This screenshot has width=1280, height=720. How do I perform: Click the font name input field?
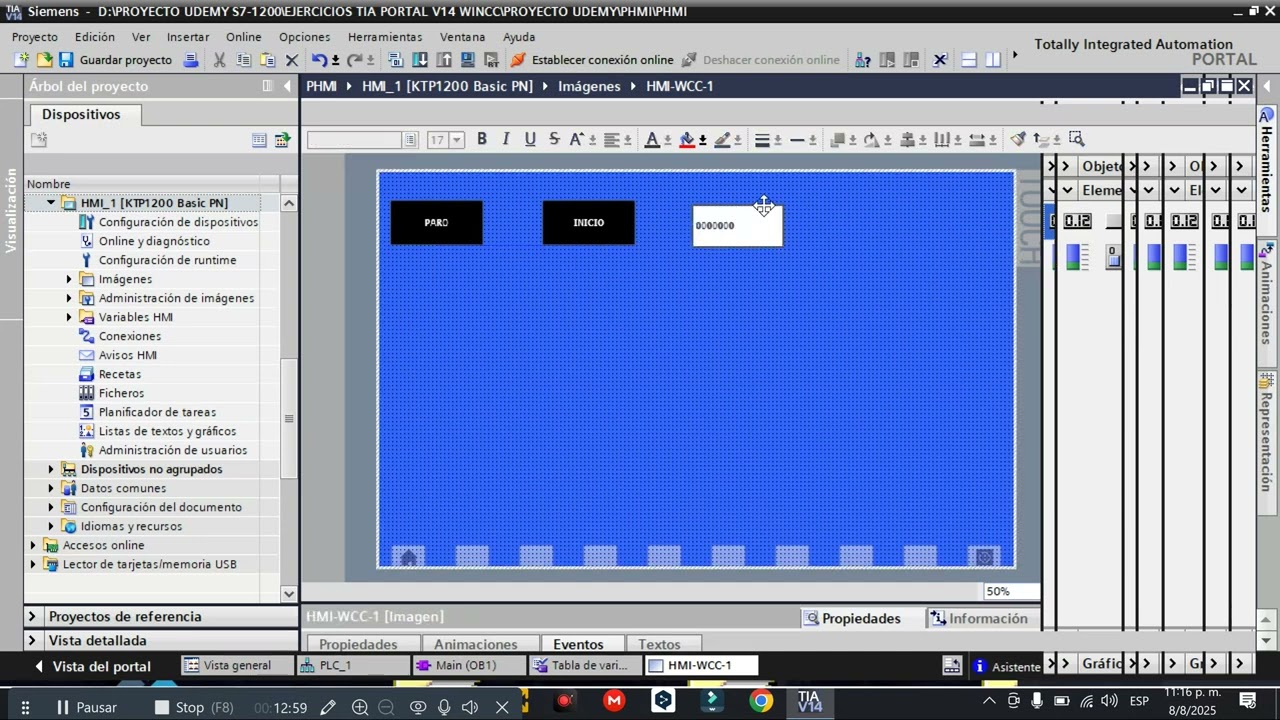pos(355,140)
